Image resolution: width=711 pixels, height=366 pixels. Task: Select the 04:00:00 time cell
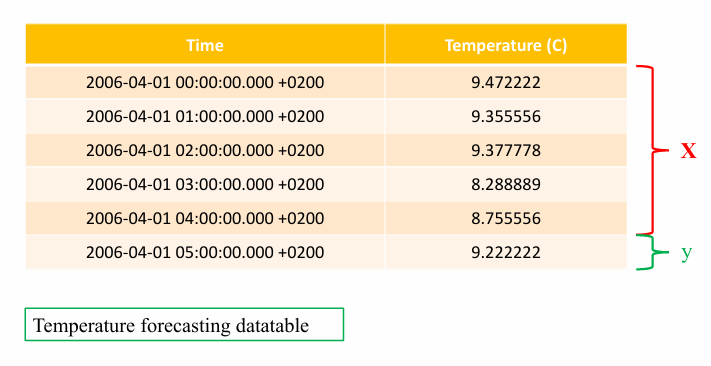pos(205,218)
